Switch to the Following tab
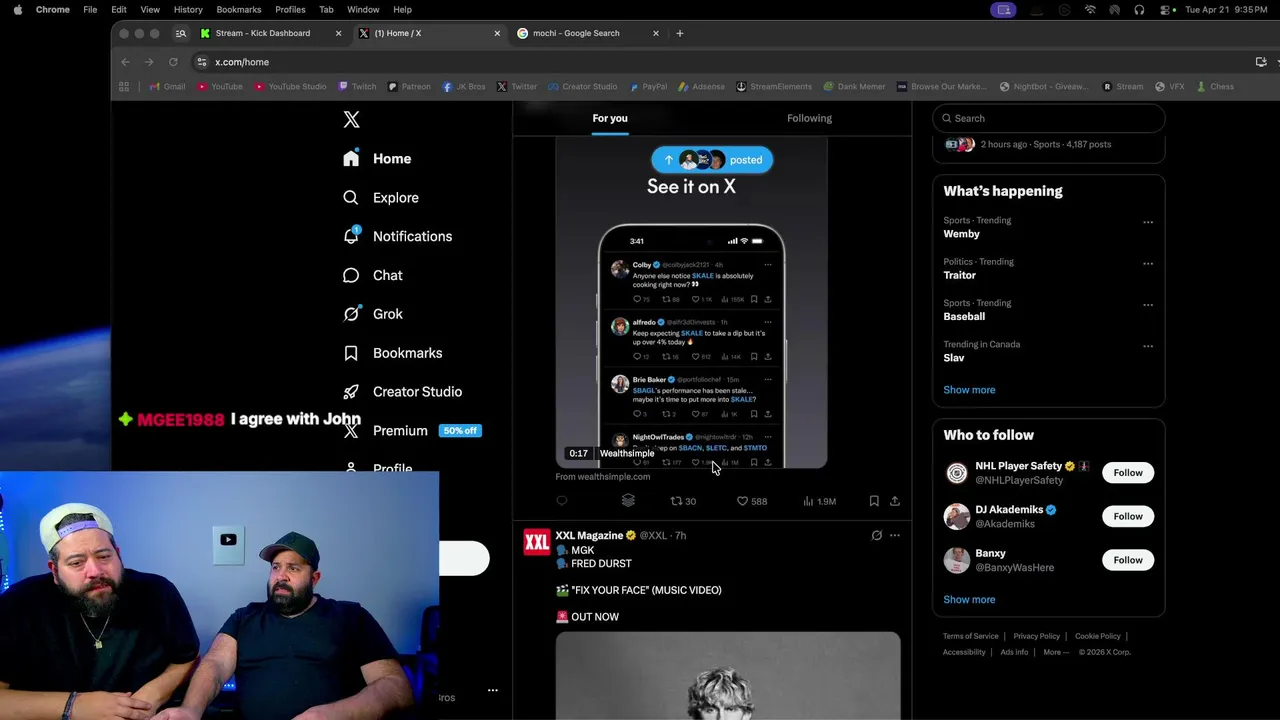 click(809, 118)
